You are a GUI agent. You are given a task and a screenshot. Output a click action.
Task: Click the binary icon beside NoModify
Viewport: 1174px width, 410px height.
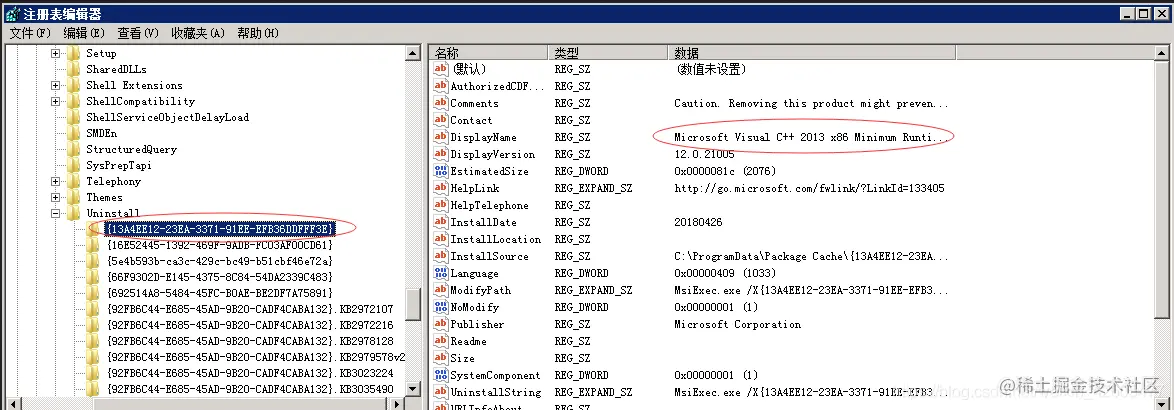[x=440, y=307]
